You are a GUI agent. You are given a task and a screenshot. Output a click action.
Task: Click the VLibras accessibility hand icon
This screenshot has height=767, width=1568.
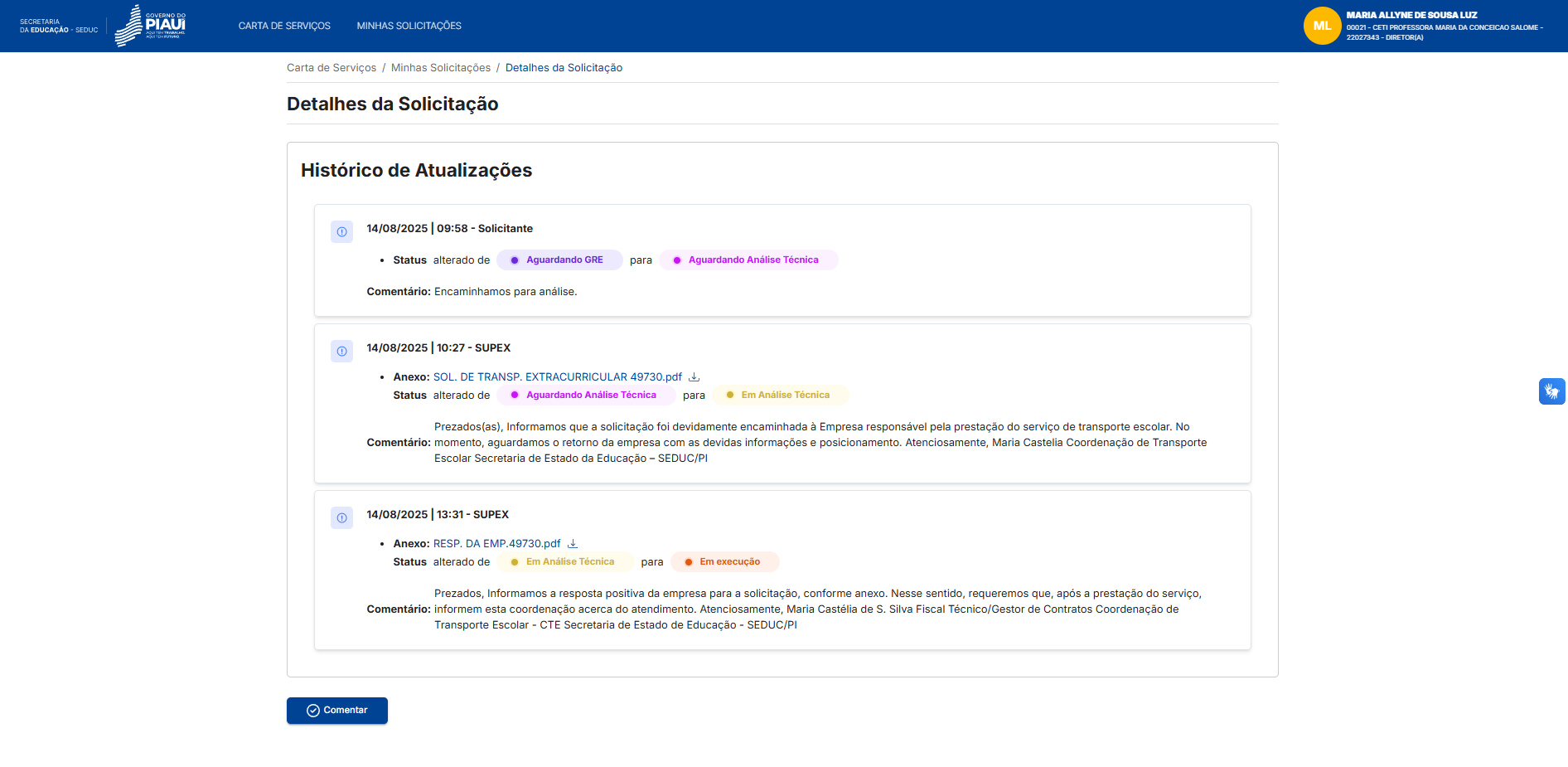click(1551, 391)
